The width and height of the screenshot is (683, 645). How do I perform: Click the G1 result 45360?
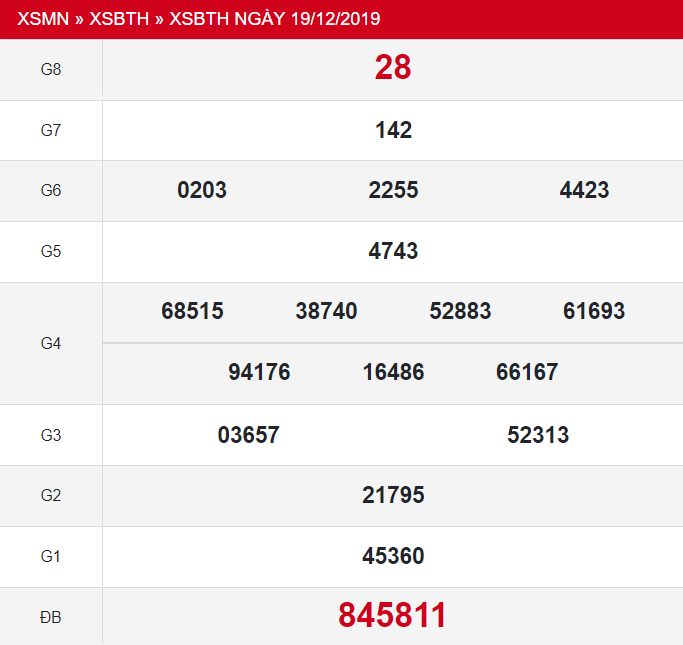[393, 556]
